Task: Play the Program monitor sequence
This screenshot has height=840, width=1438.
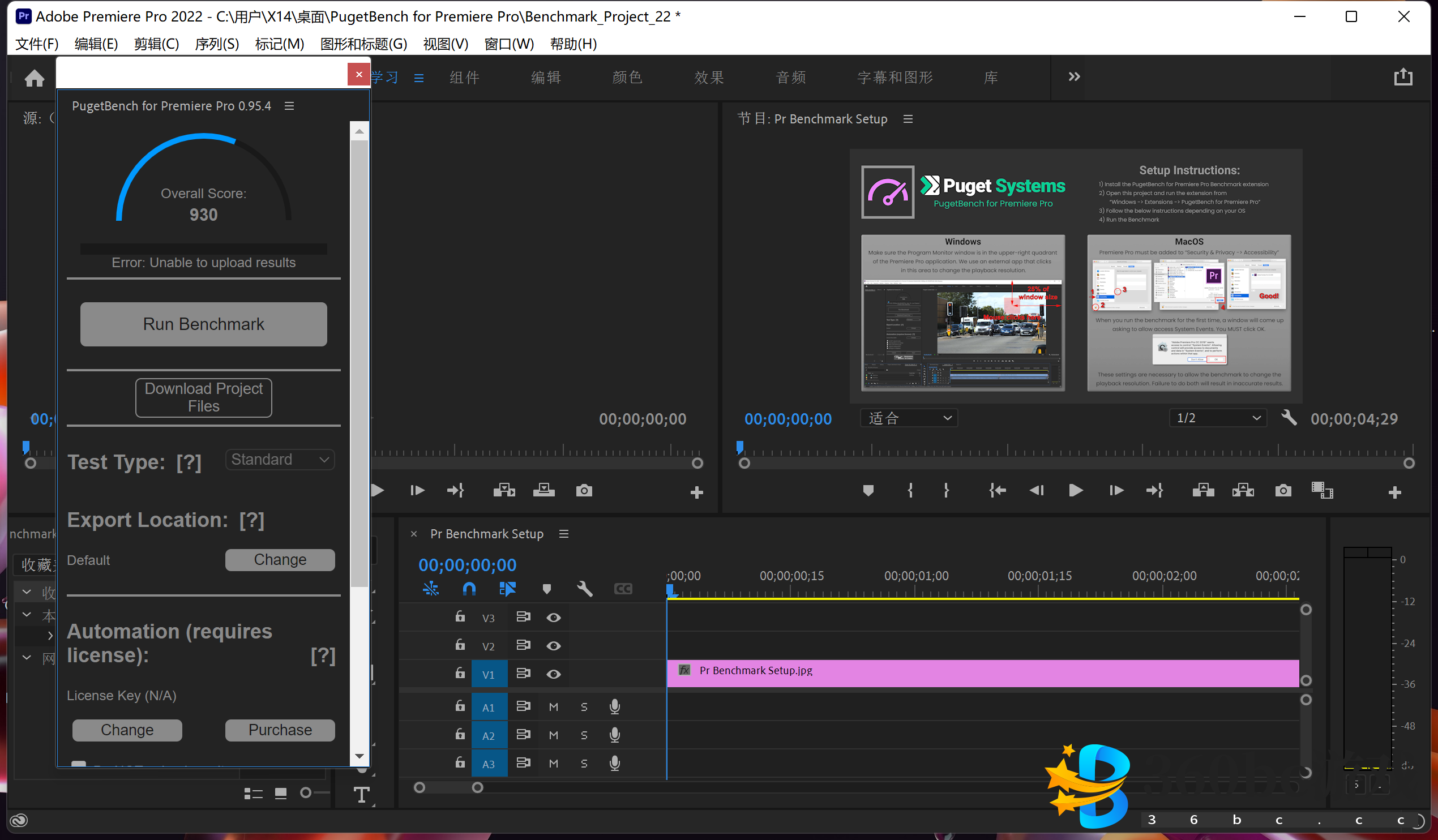Action: pos(1075,491)
